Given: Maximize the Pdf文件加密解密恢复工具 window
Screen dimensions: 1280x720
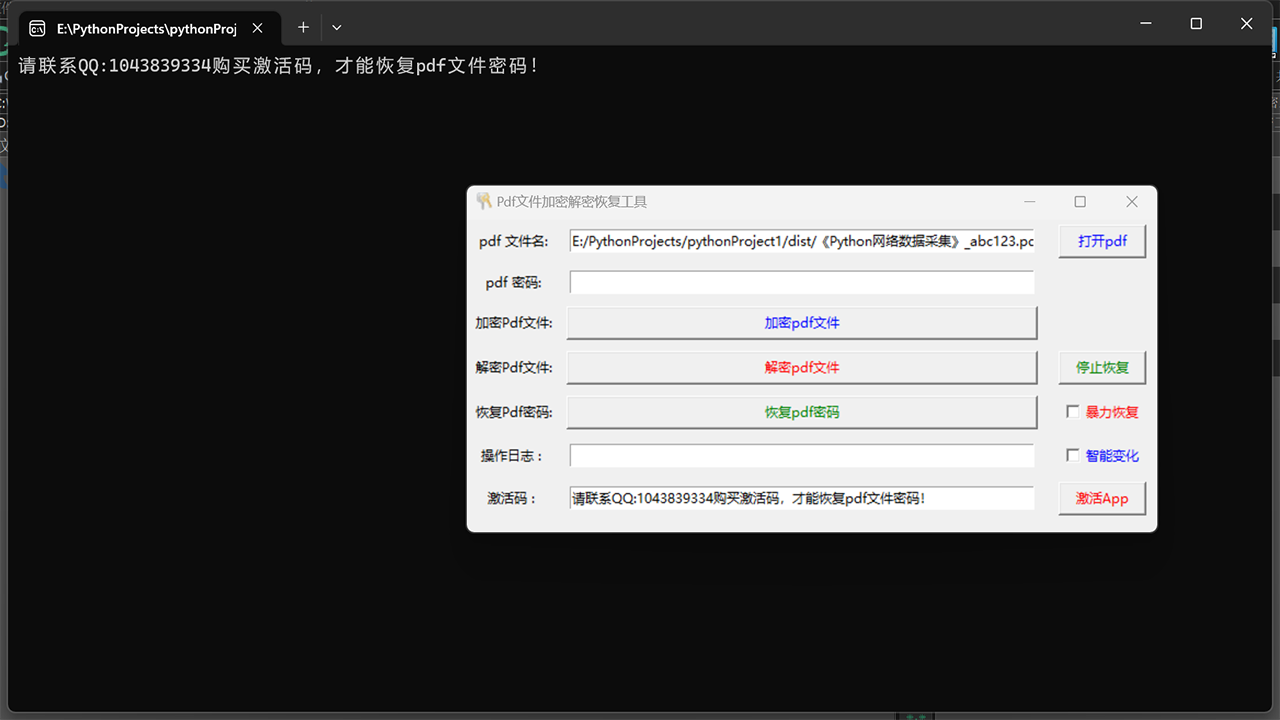Looking at the screenshot, I should pos(1080,201).
